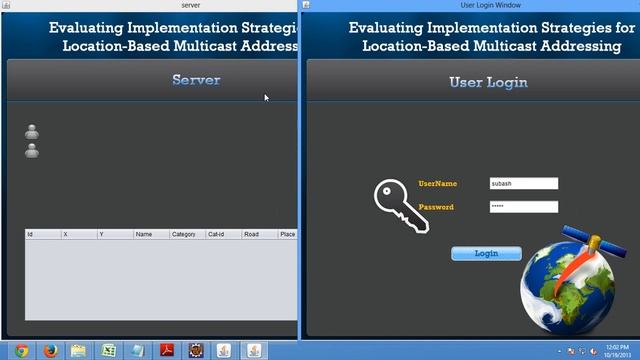This screenshot has height=360, width=640.
Task: Click the highlighted second Java taskbar icon
Action: pyautogui.click(x=254, y=351)
